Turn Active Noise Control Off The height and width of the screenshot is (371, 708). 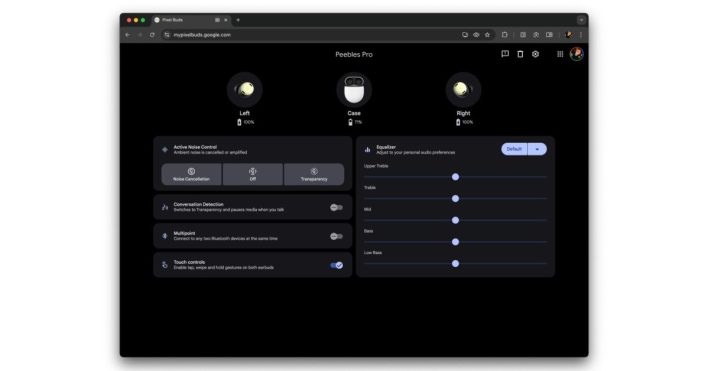click(253, 174)
